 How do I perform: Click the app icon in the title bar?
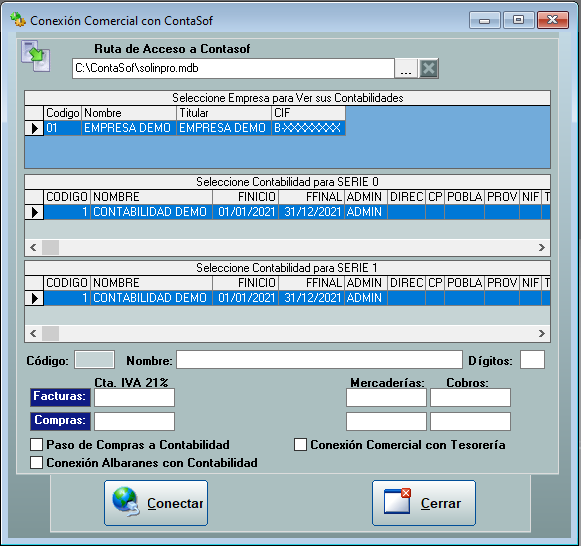(x=18, y=20)
